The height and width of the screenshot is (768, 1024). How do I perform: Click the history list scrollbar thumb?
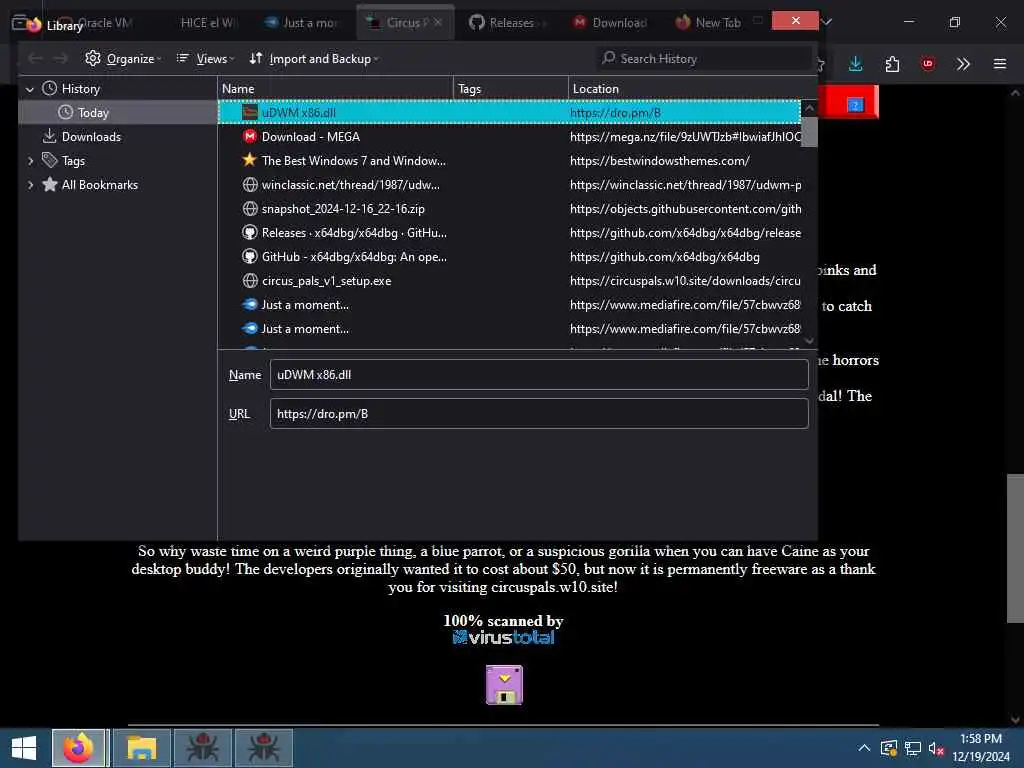coord(809,131)
